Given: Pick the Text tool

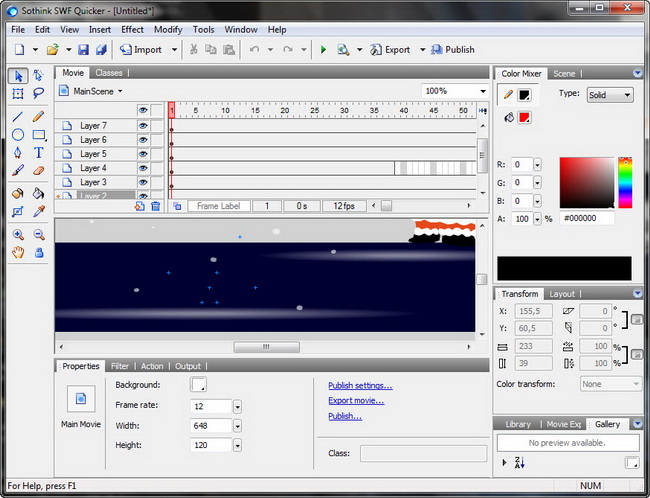Looking at the screenshot, I should point(39,152).
